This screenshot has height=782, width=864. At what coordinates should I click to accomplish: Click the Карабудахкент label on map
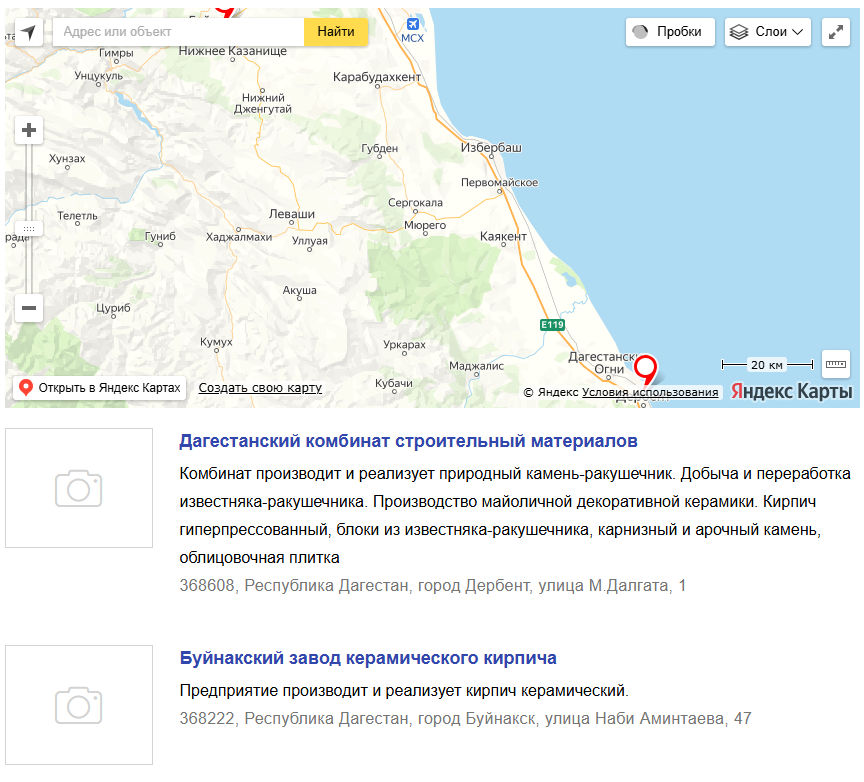pyautogui.click(x=377, y=77)
